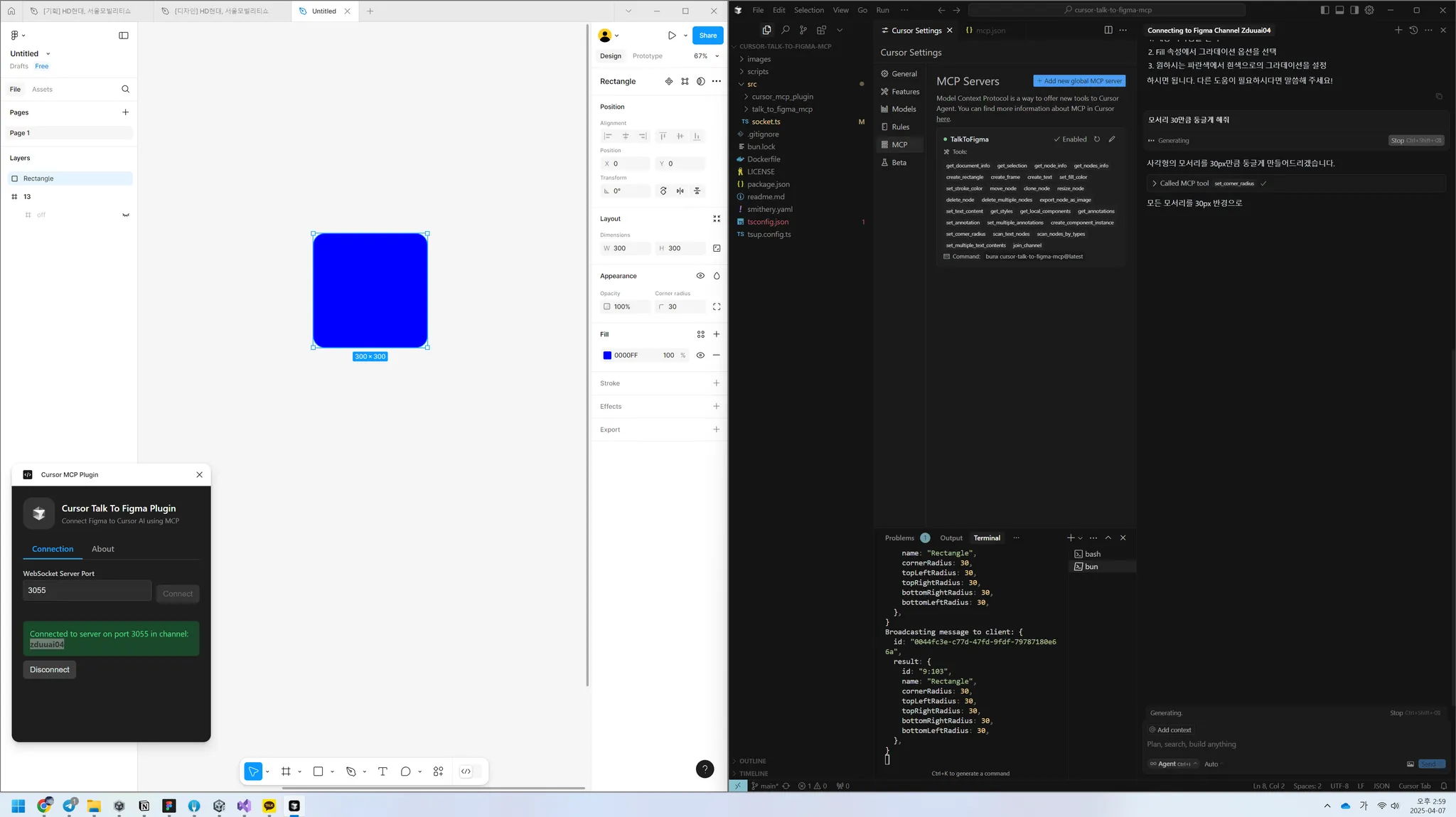The height and width of the screenshot is (817, 1456).
Task: Refresh the TalkToFigma MCP server
Action: [x=1097, y=139]
